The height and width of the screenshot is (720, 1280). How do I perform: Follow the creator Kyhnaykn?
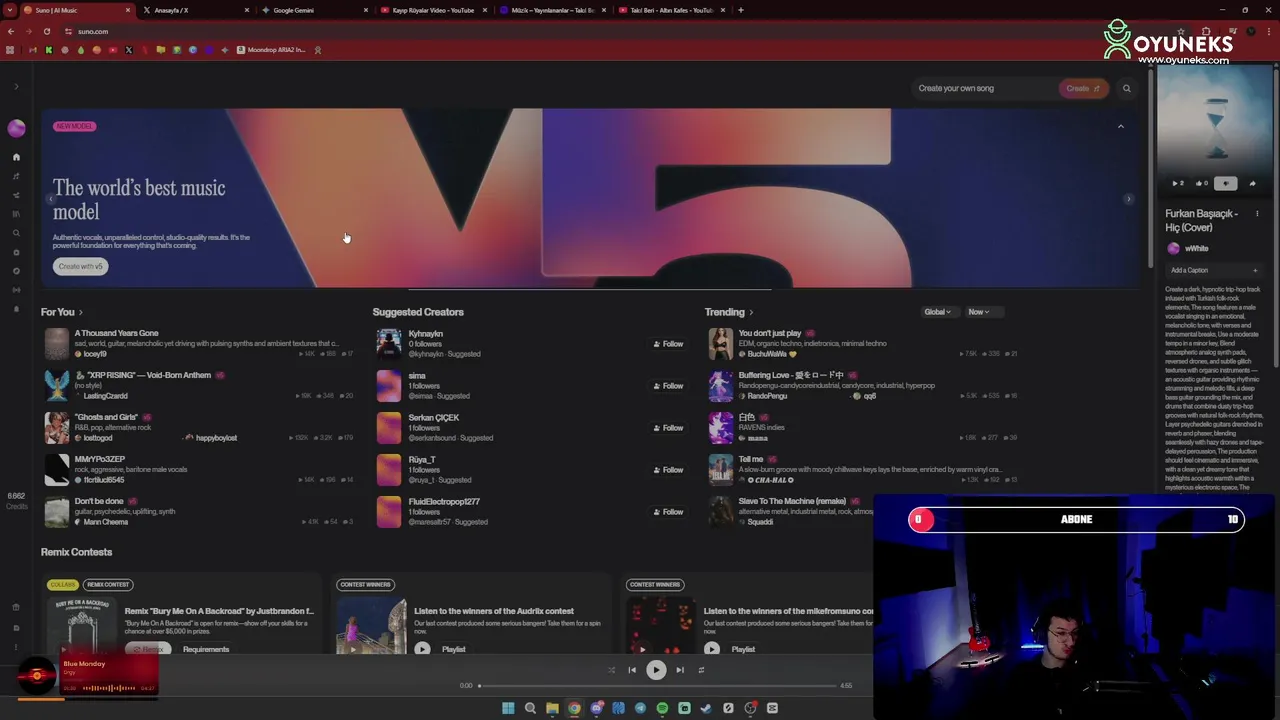point(668,344)
